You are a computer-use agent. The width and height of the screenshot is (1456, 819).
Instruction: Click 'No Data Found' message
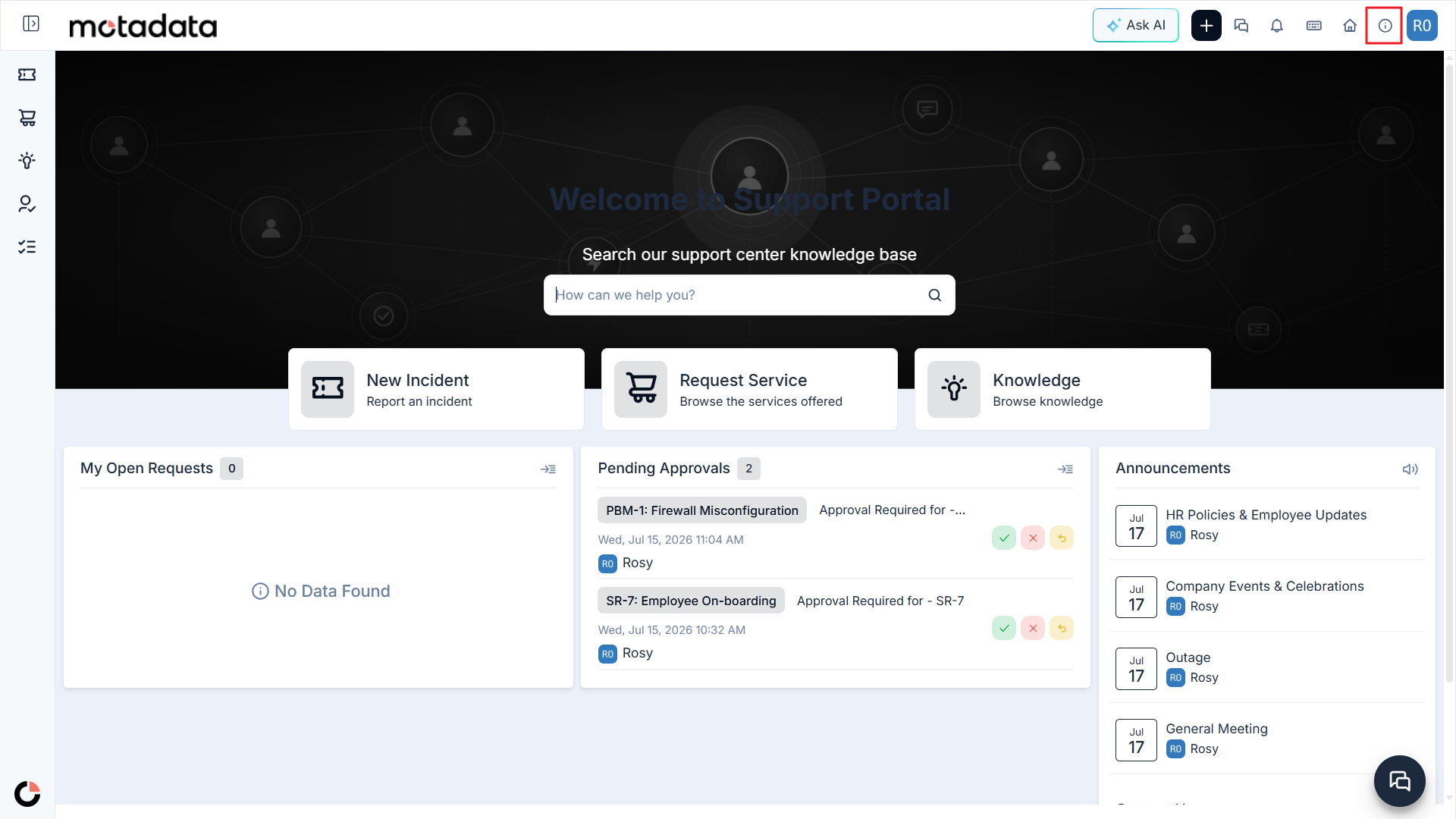[x=321, y=591]
